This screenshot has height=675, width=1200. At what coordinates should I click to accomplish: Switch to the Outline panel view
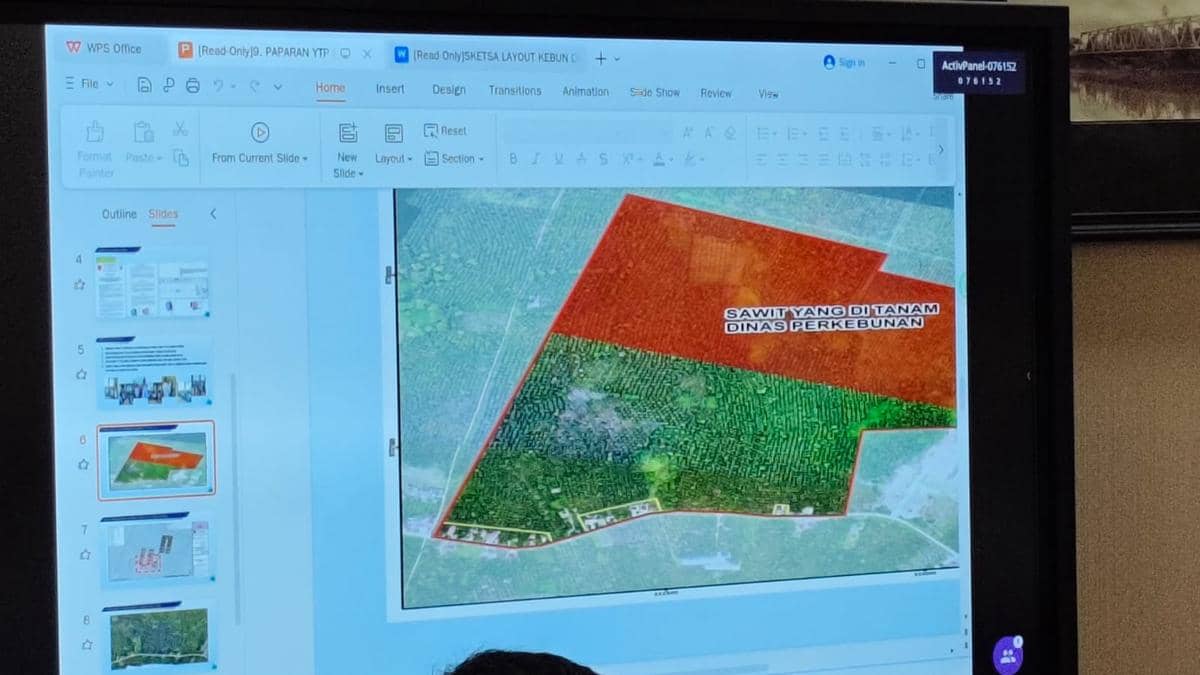point(119,214)
